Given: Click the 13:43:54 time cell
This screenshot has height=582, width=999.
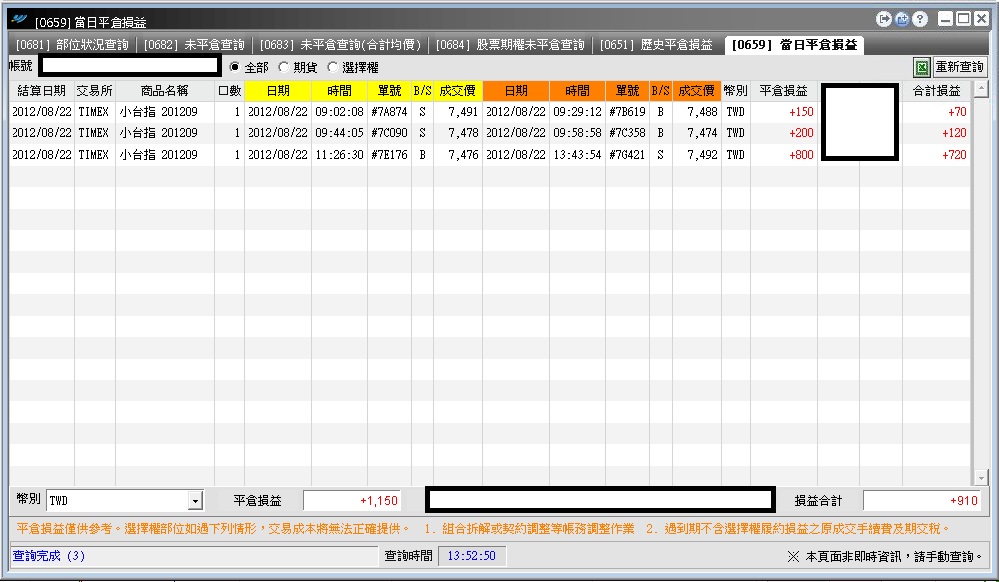Looking at the screenshot, I should 577,154.
